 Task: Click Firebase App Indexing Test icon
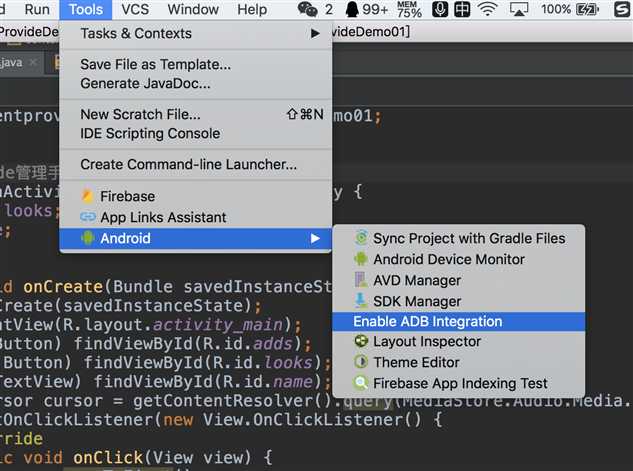[x=361, y=383]
